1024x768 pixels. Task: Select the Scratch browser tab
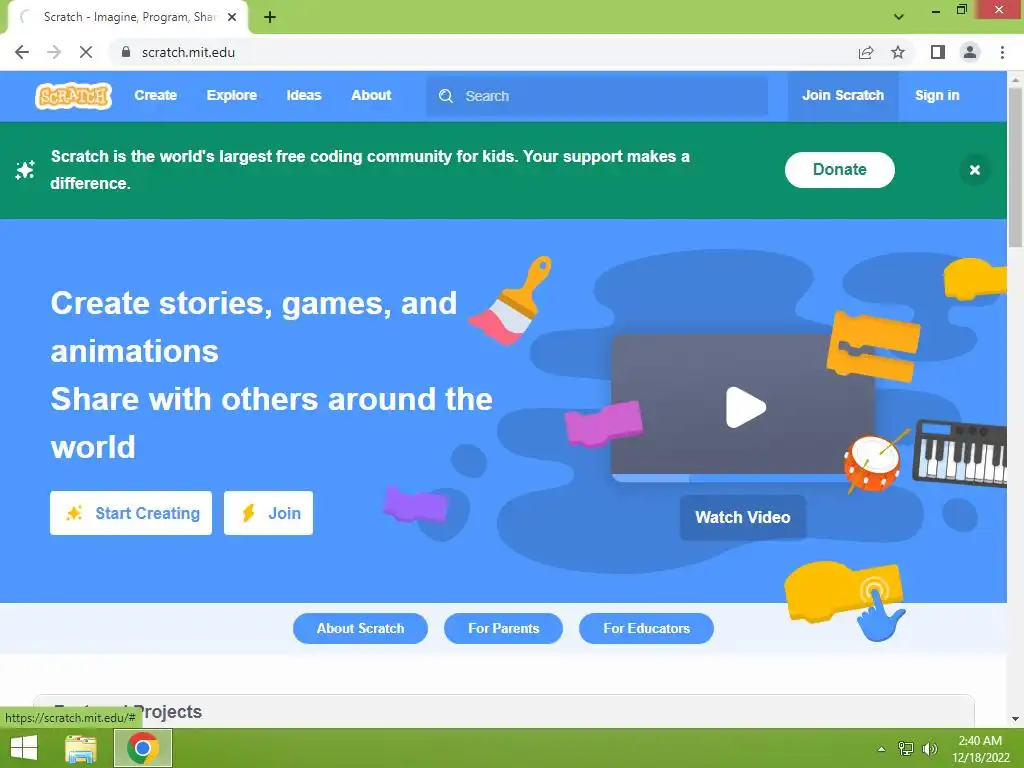click(x=128, y=17)
